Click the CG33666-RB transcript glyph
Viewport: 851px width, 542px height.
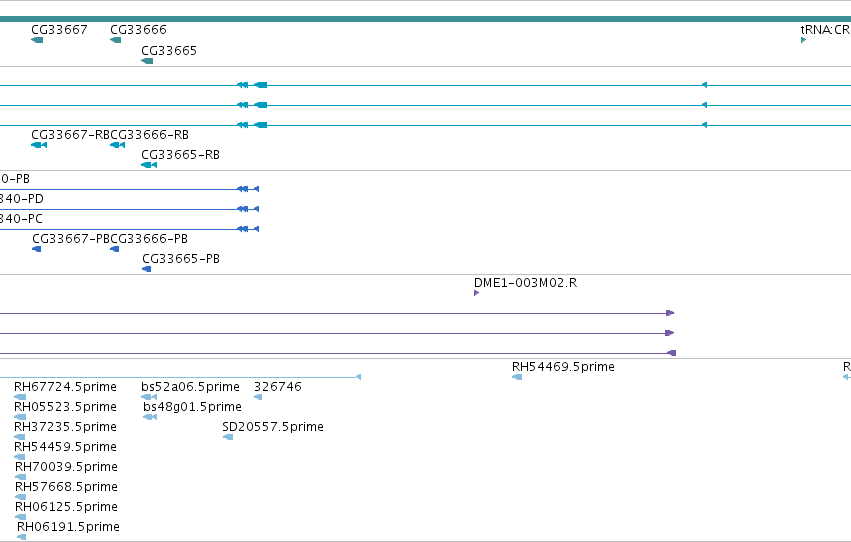(118, 145)
